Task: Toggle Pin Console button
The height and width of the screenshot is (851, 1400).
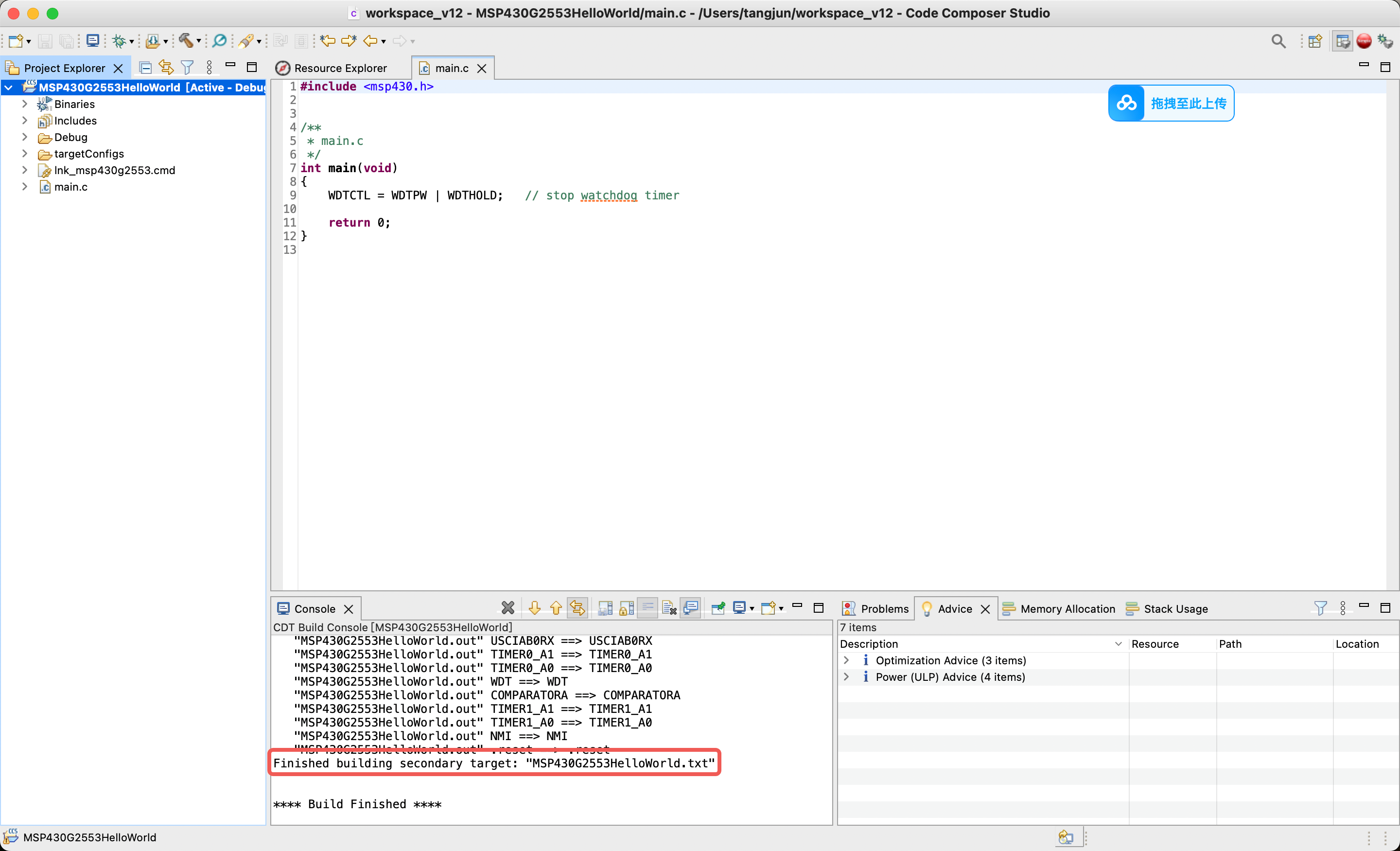Action: 718,608
